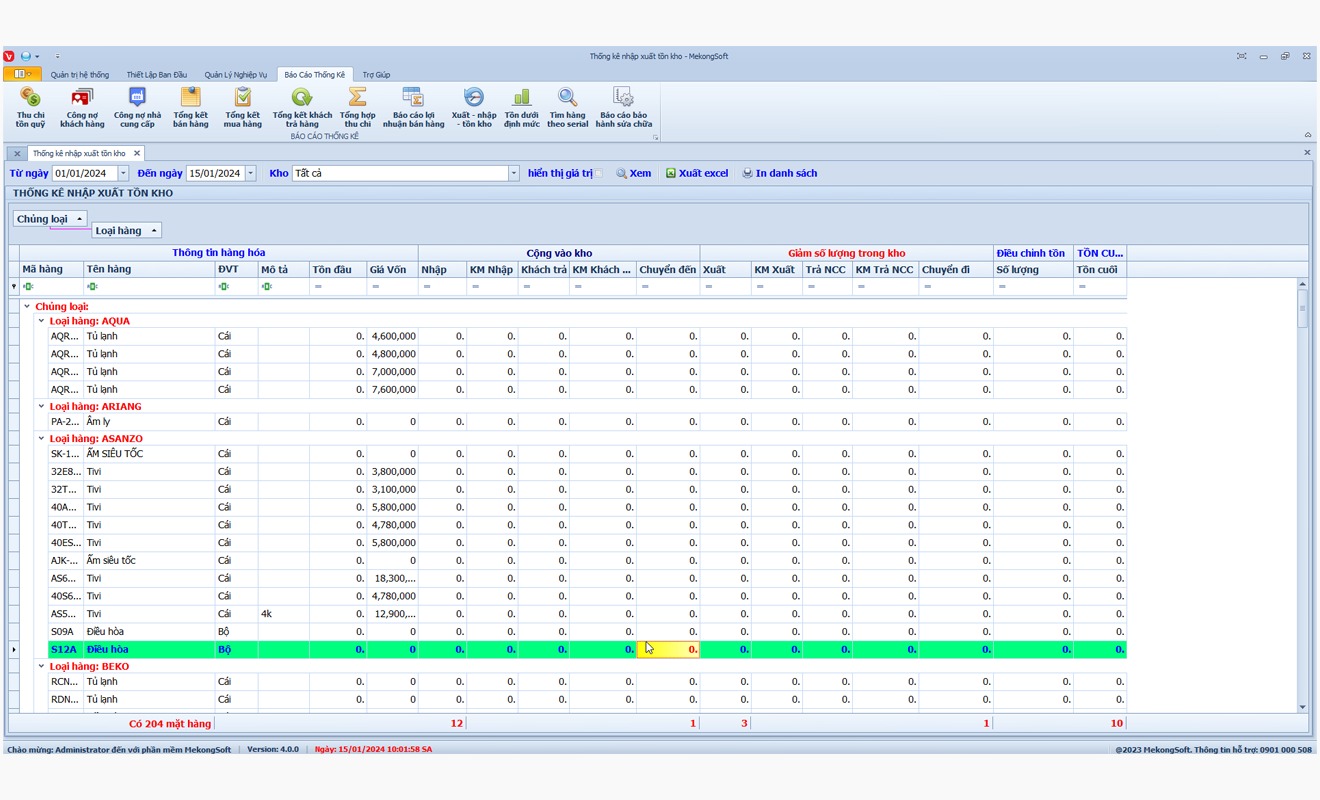Open Công nợ khách hàng report
The width and height of the screenshot is (1320, 800).
[x=82, y=106]
